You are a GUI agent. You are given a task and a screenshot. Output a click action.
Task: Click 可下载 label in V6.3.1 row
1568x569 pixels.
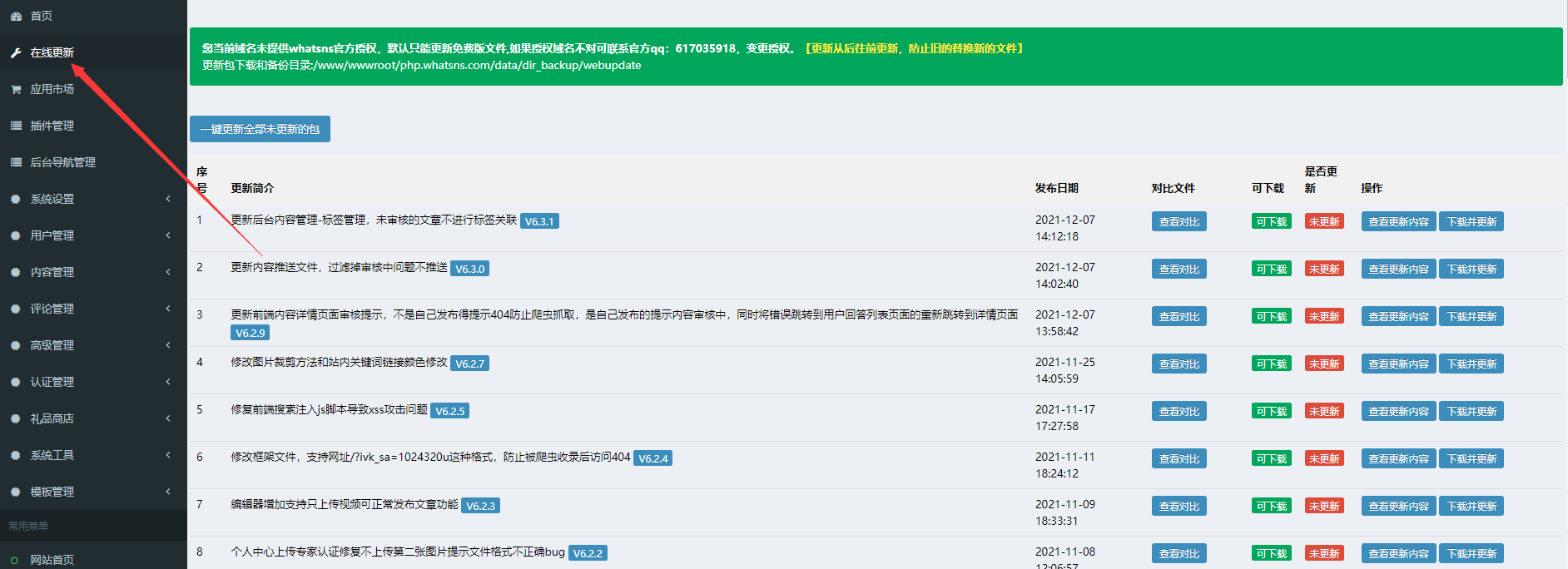(1272, 222)
